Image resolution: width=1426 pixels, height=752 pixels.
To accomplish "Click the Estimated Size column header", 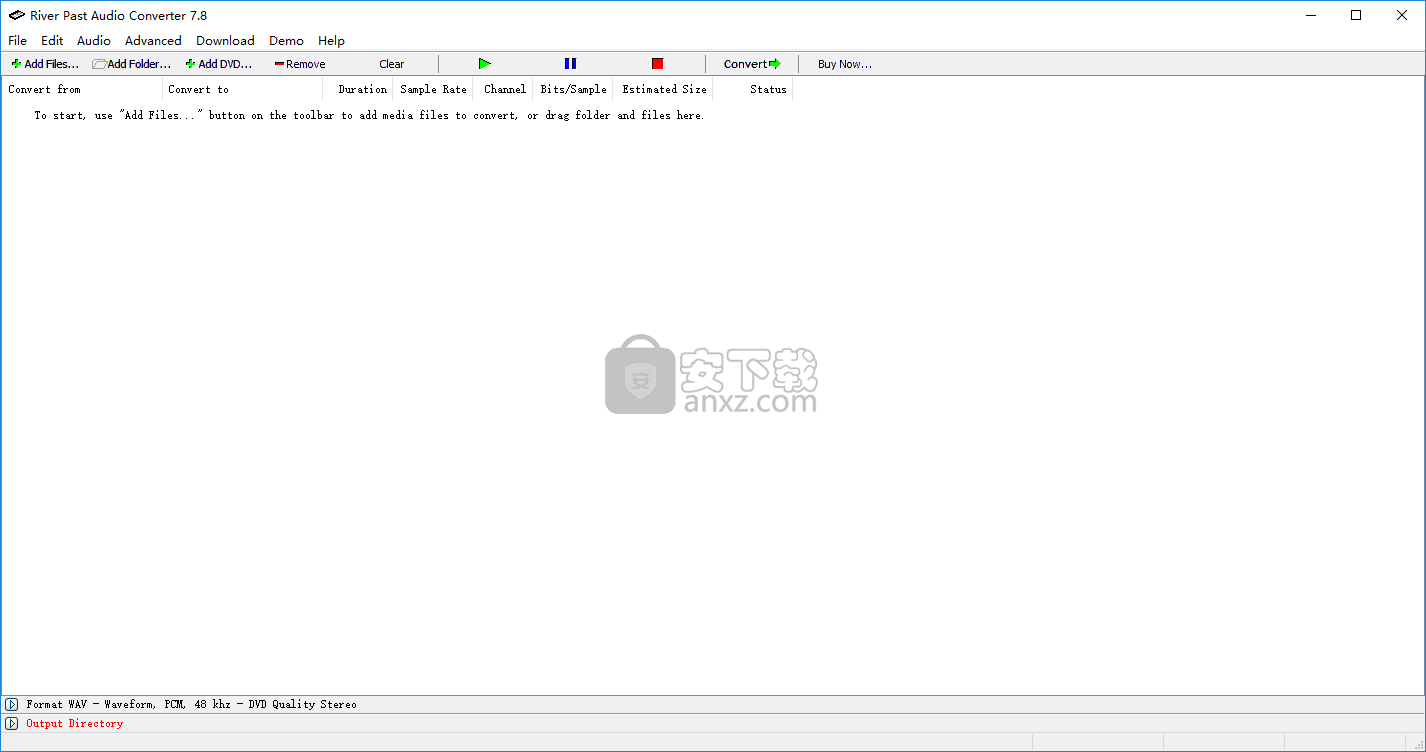I will pyautogui.click(x=664, y=89).
